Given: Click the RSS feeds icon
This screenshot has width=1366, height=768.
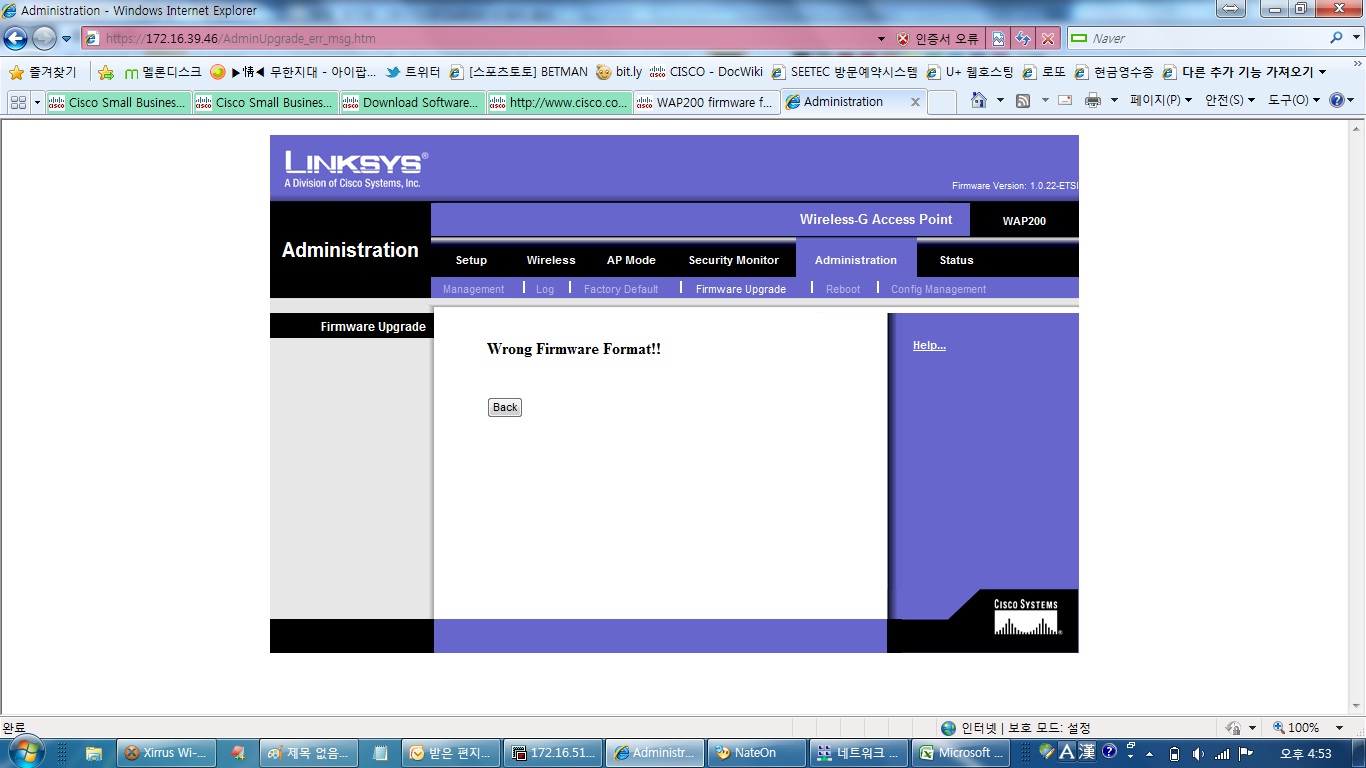Looking at the screenshot, I should pyautogui.click(x=1023, y=101).
